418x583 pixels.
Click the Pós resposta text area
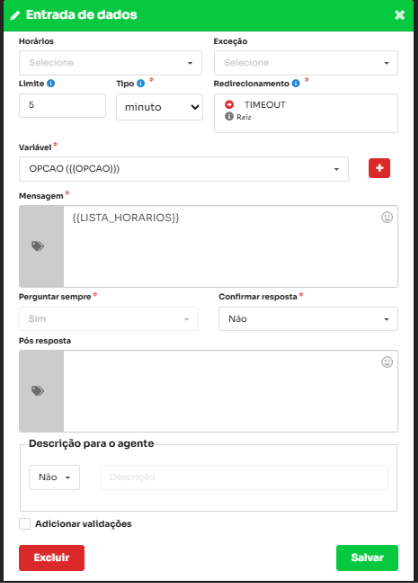click(x=231, y=391)
